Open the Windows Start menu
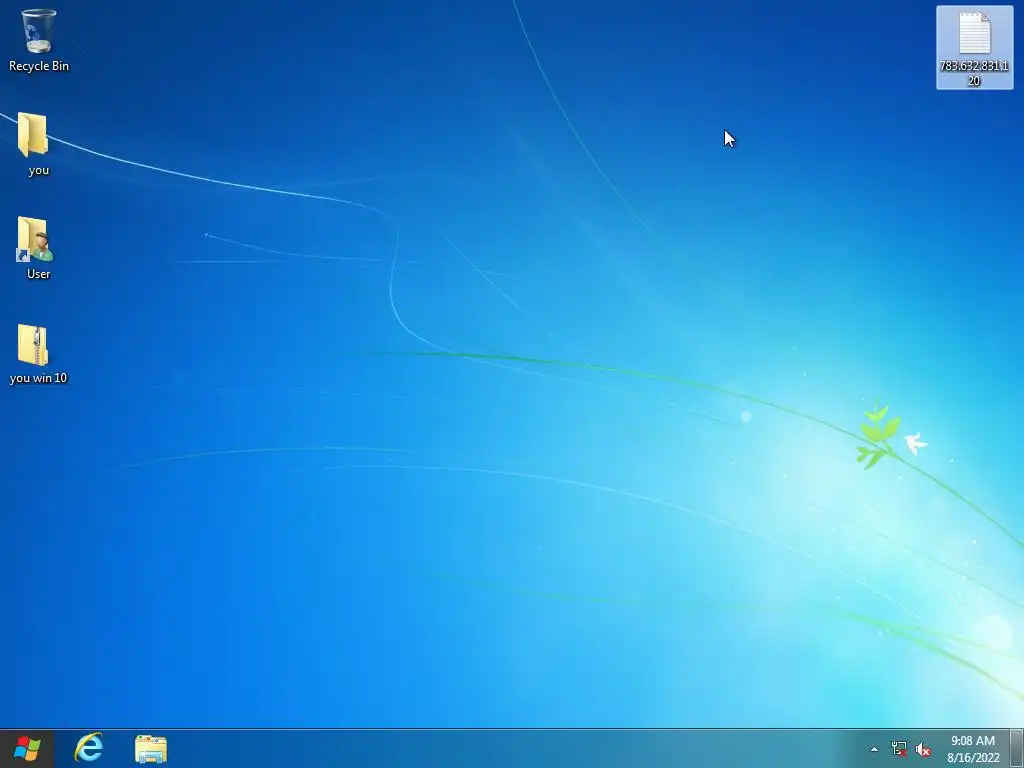 27,748
